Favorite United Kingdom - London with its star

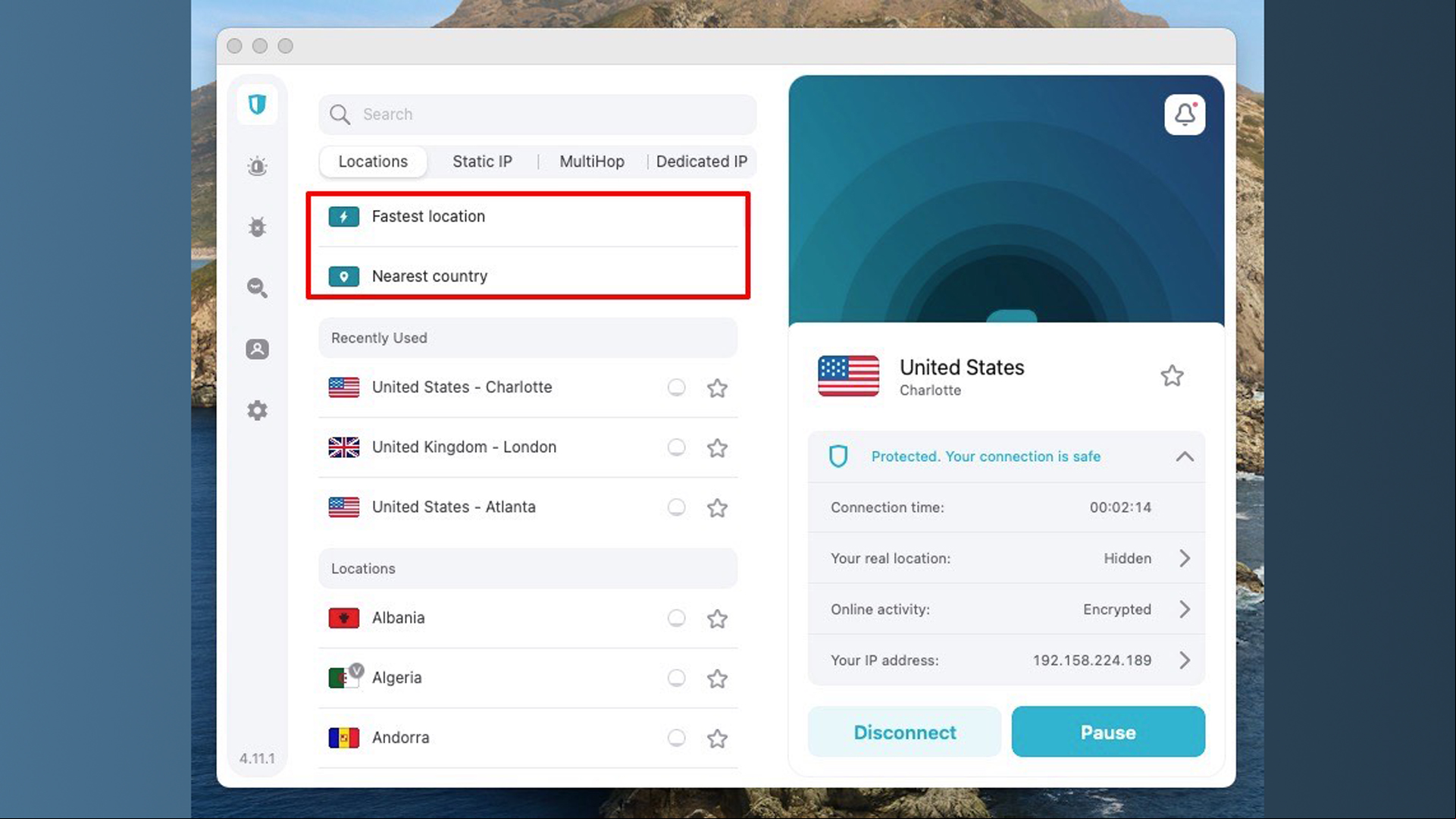pos(717,448)
